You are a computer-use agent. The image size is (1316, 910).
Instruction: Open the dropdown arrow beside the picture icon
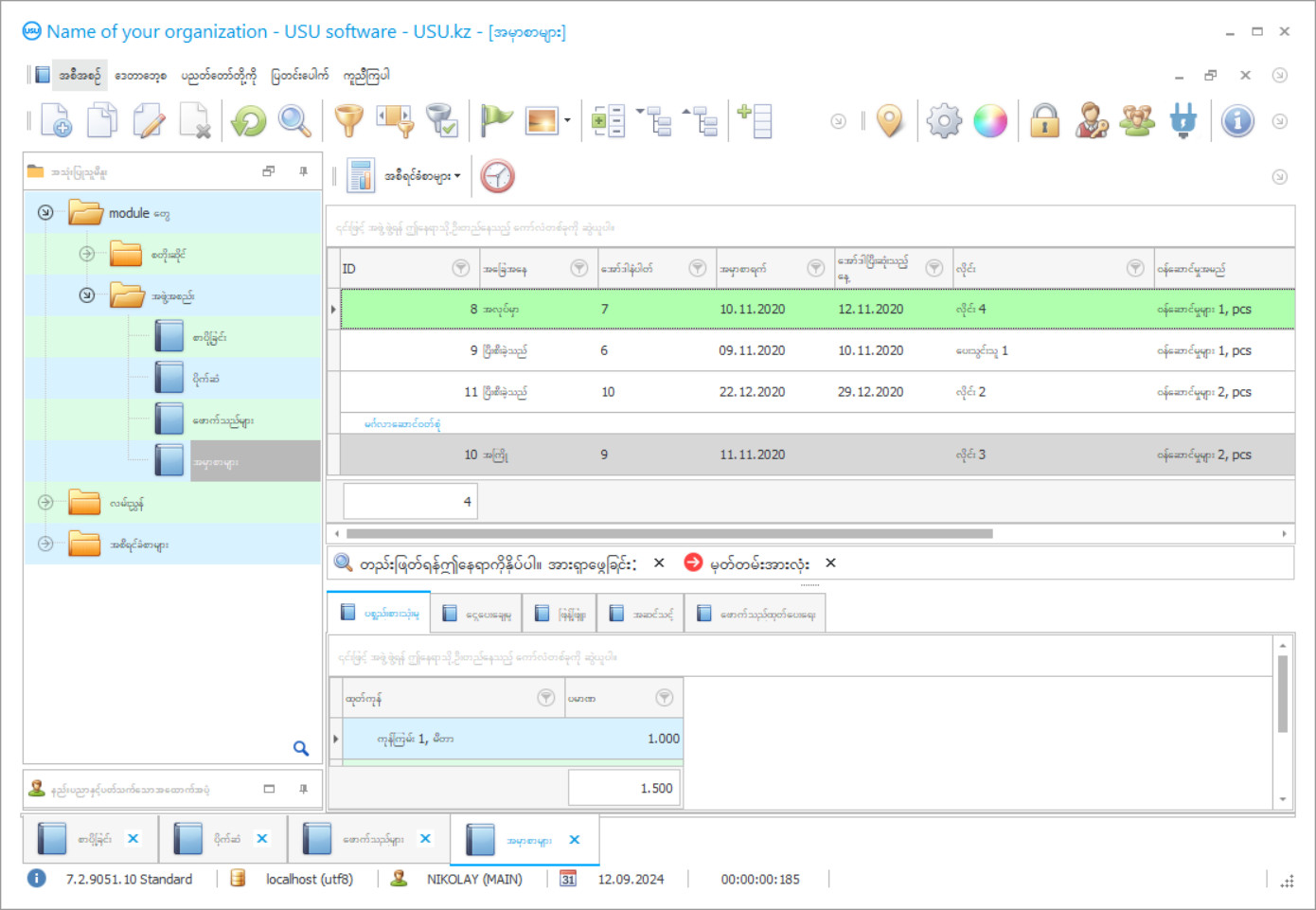(567, 120)
